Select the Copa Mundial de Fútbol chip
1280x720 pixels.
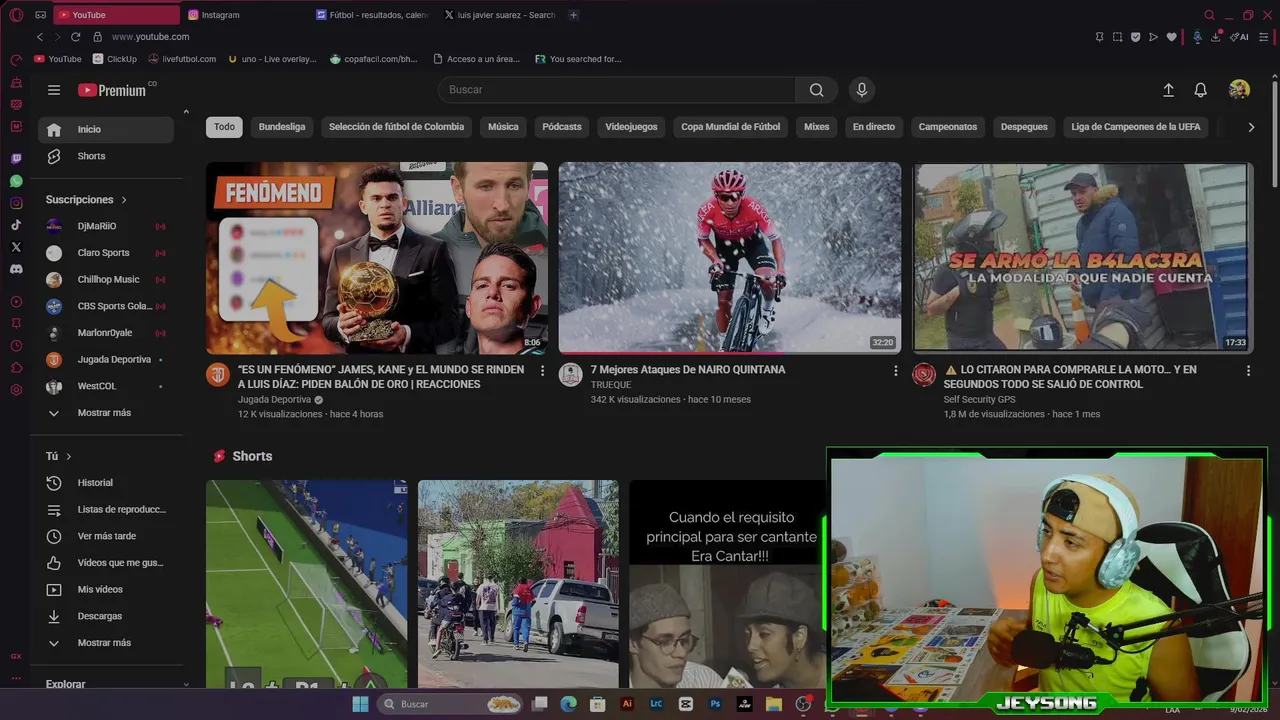(x=730, y=127)
